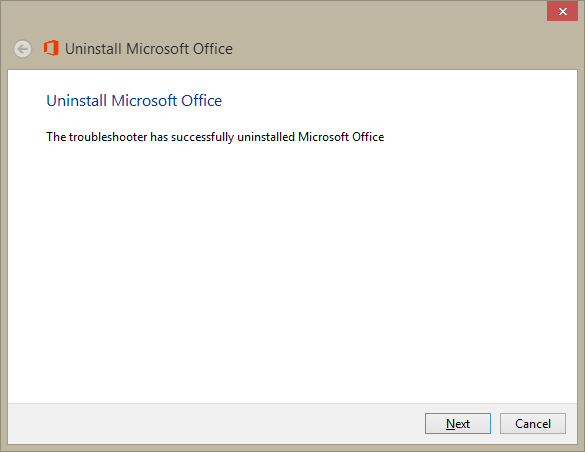Click the Cancel button
585x452 pixels.
533,424
